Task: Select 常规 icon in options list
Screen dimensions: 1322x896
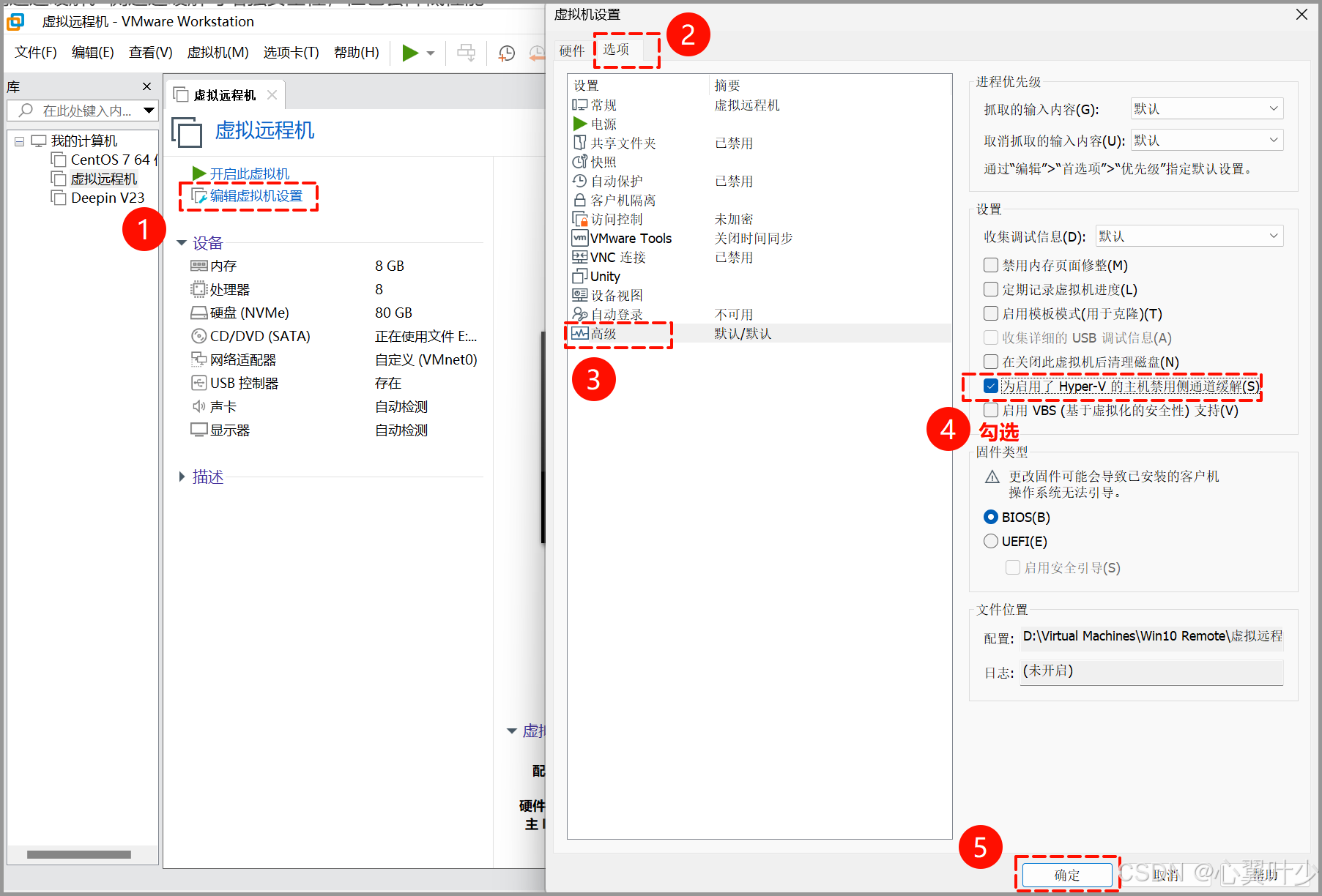Action: pos(580,105)
